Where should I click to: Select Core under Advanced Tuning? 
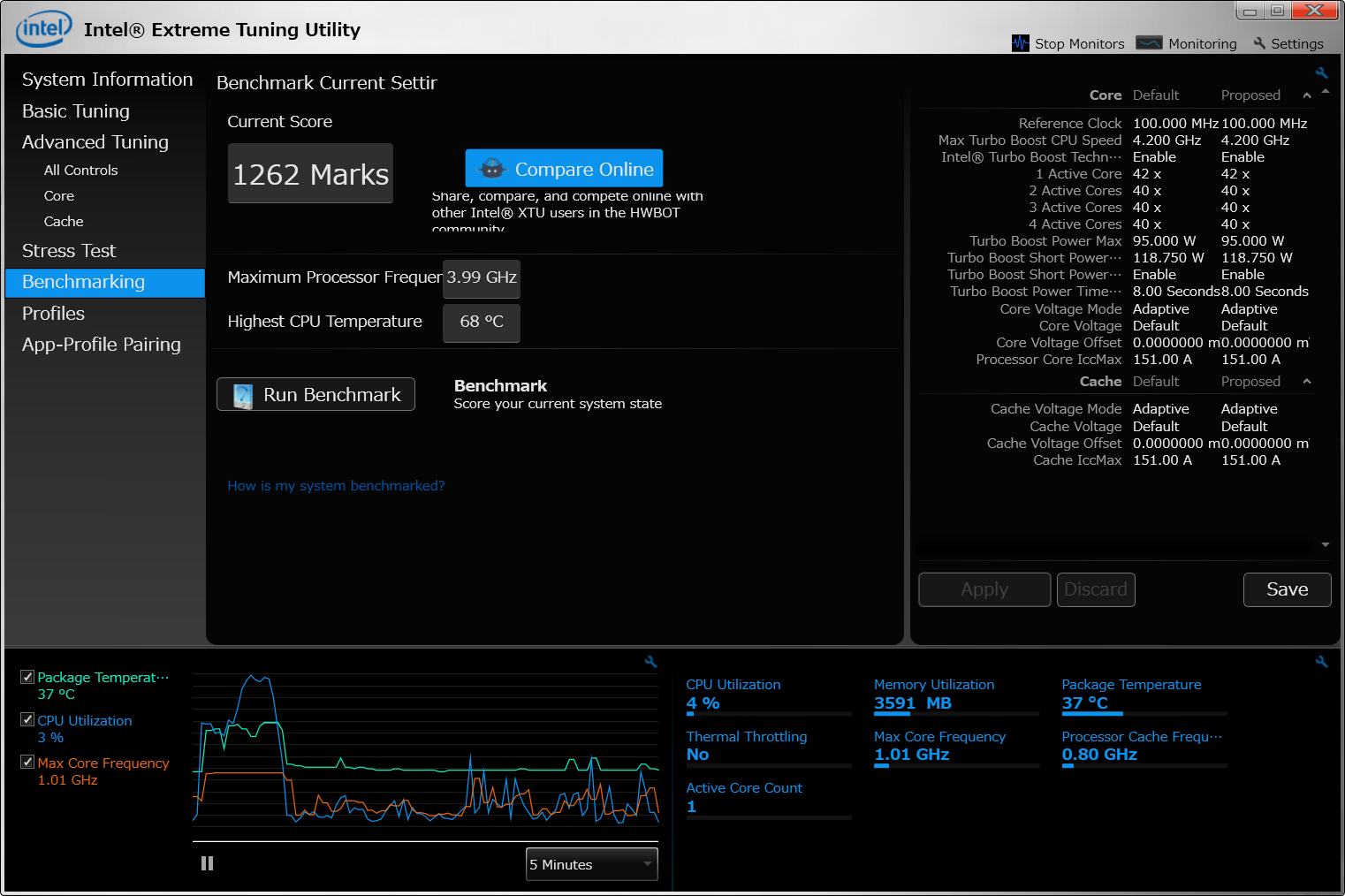coord(59,196)
